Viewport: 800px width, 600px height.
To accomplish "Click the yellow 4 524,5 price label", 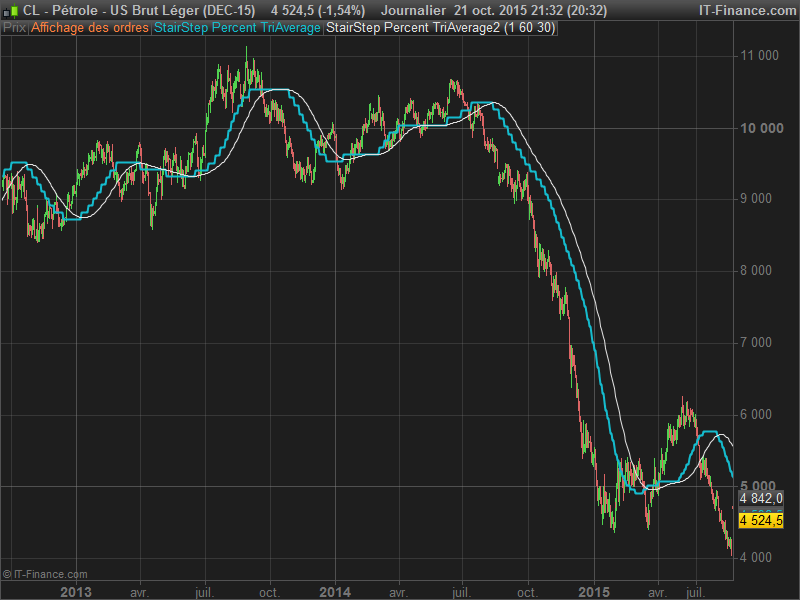I will click(761, 521).
